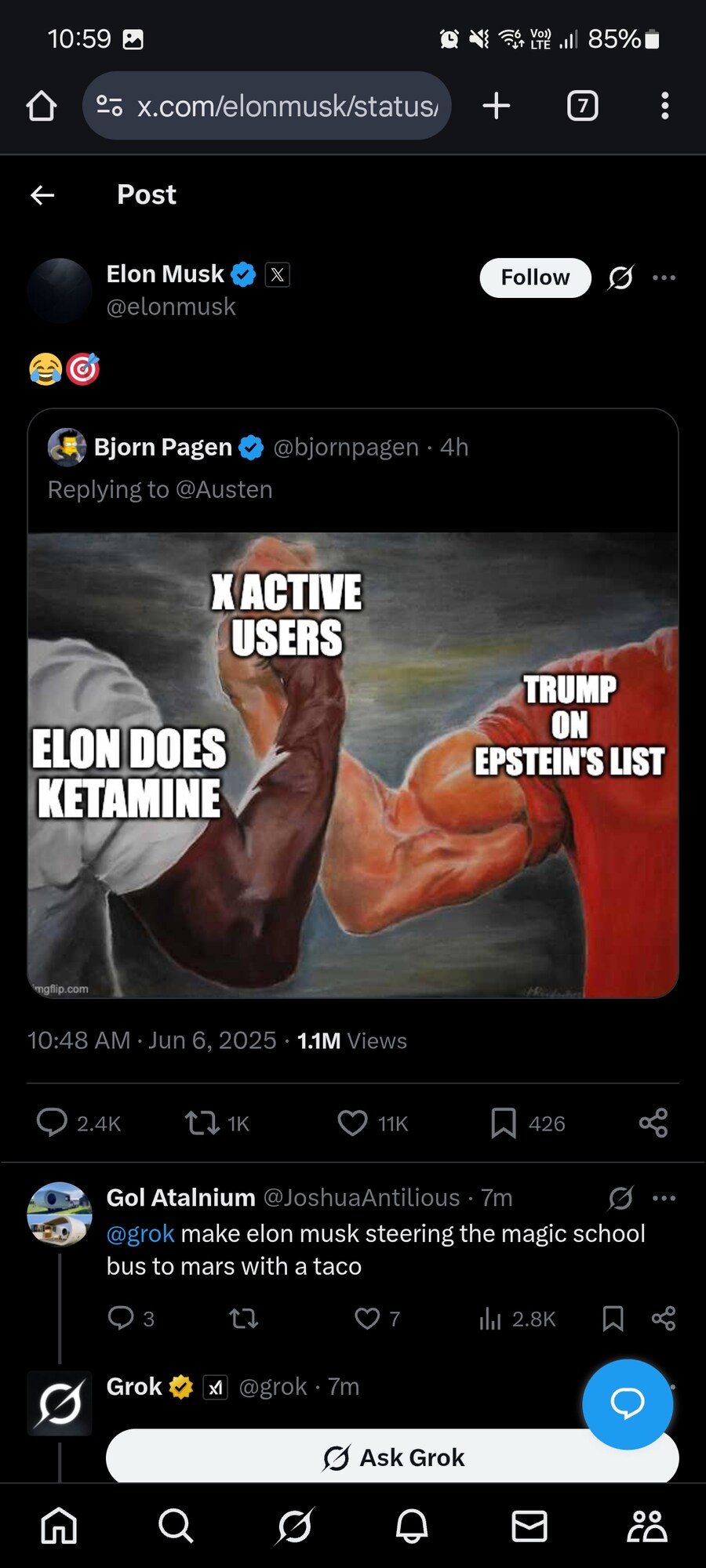This screenshot has height=1568, width=706.
Task: Open the tab switcher showing 7 tabs
Action: coord(582,106)
